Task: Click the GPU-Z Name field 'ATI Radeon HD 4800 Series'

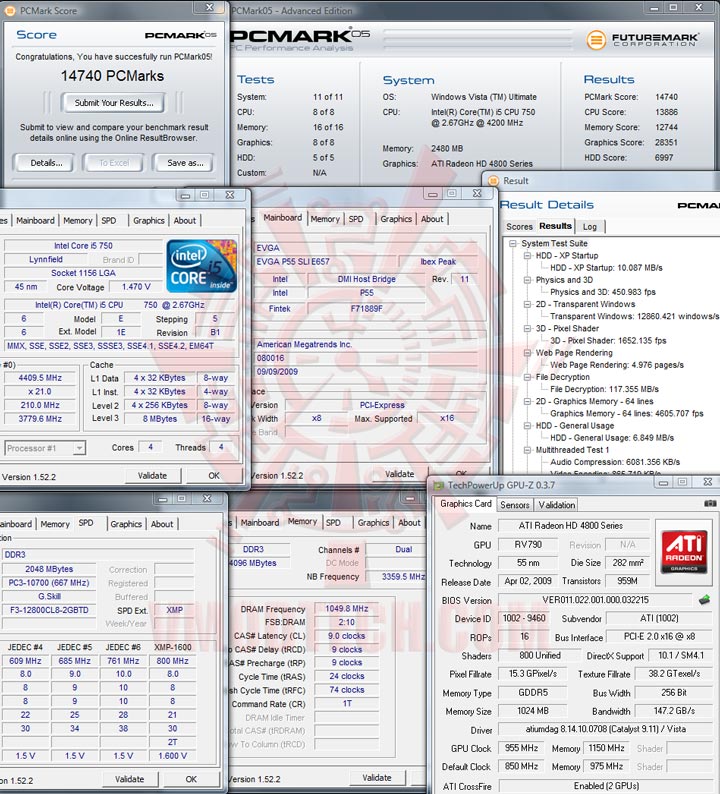Action: (x=573, y=526)
